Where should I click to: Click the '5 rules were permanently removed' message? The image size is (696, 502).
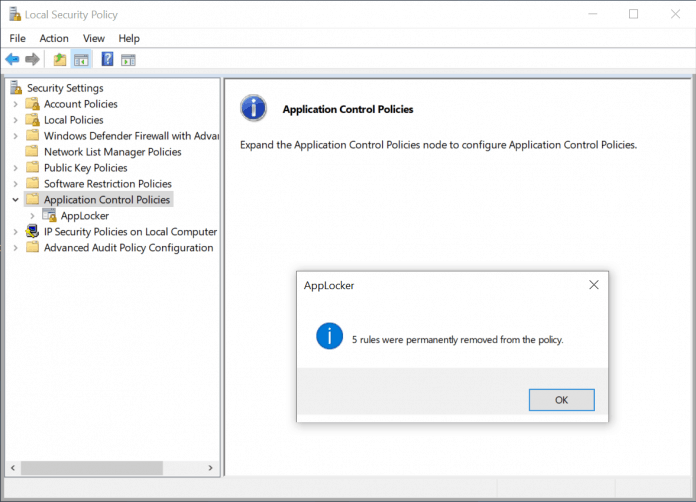click(x=458, y=340)
